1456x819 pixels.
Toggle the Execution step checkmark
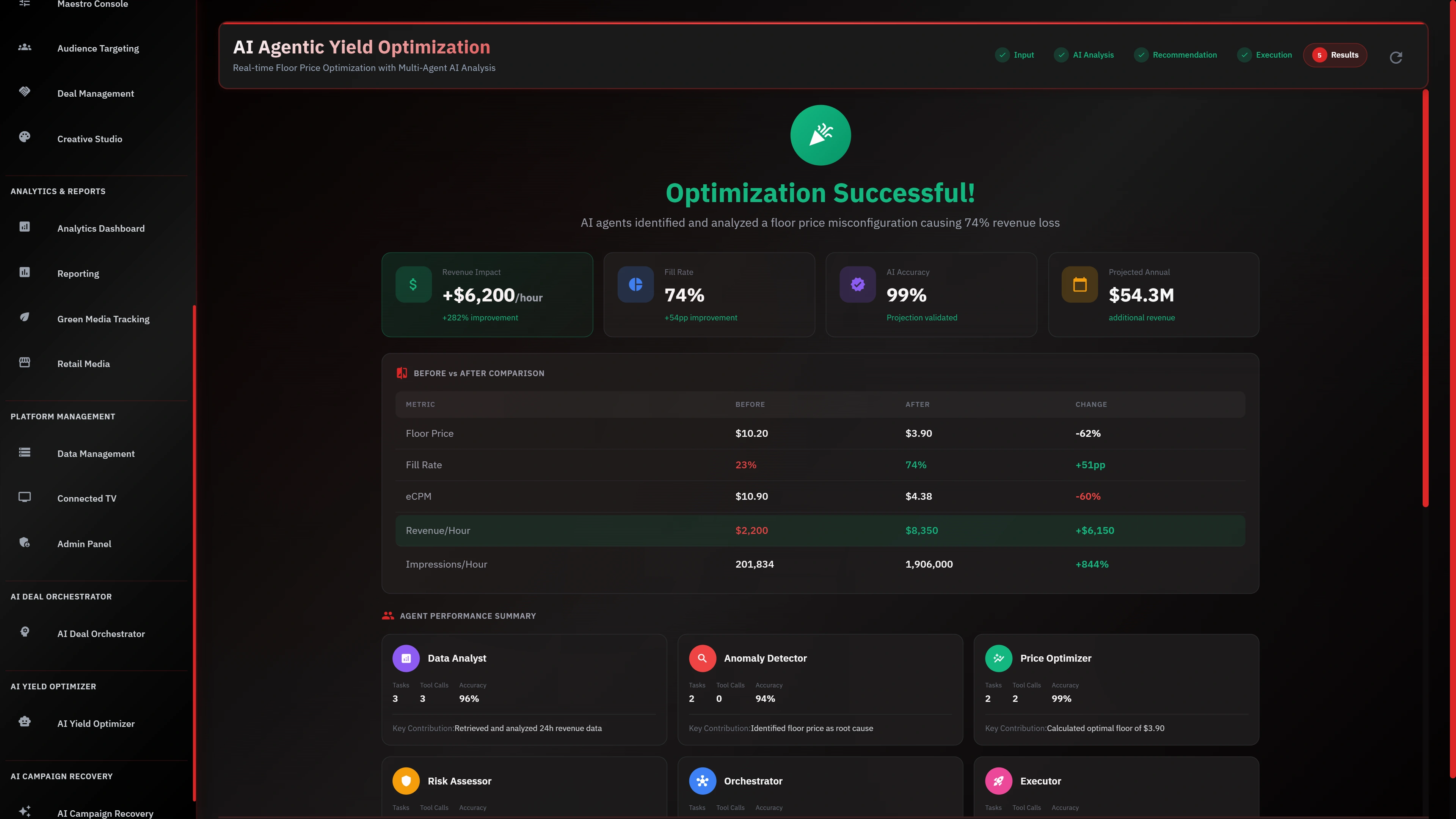[x=1244, y=55]
